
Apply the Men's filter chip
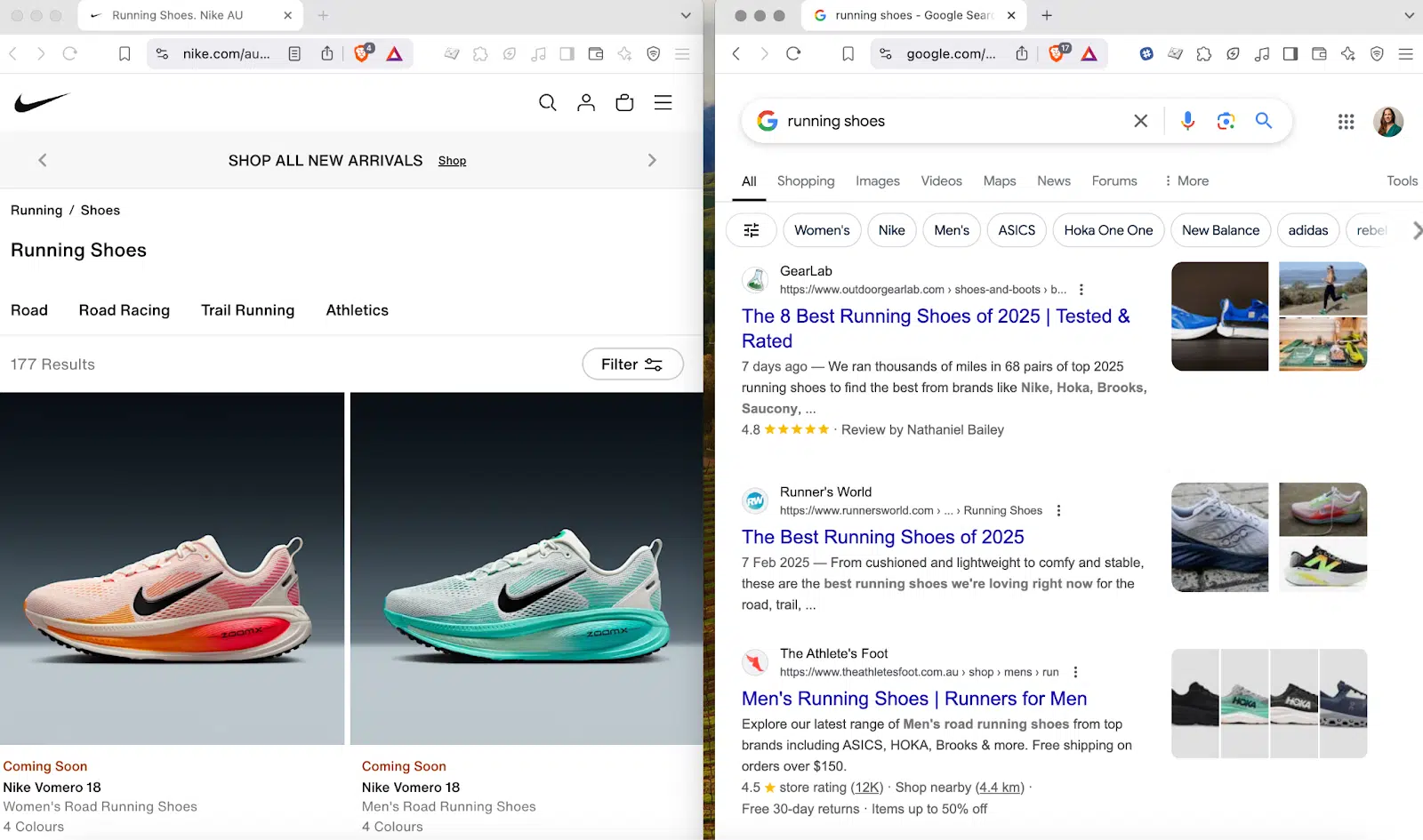click(x=952, y=230)
